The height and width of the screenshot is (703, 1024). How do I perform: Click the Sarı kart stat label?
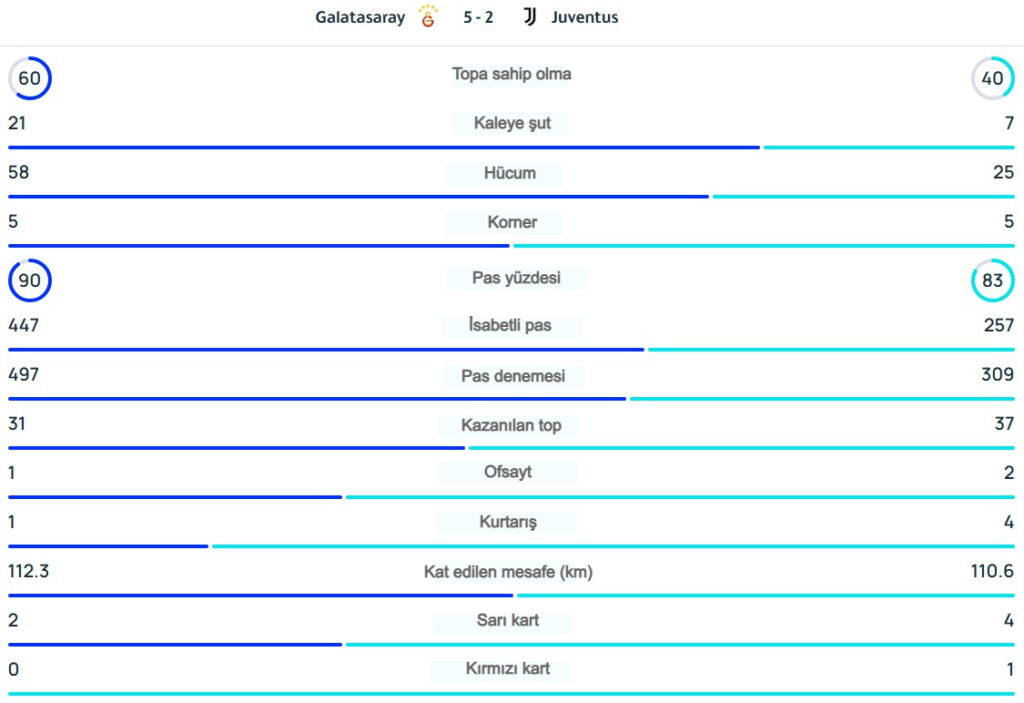[508, 620]
